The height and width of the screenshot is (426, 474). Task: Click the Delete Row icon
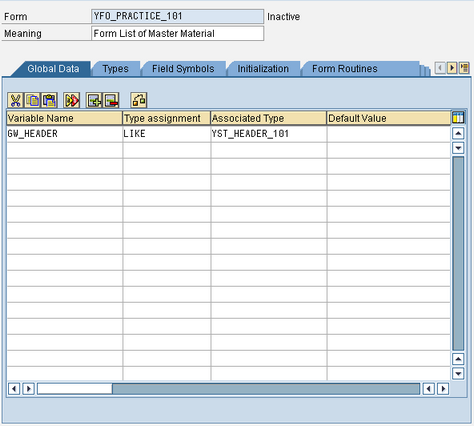111,100
